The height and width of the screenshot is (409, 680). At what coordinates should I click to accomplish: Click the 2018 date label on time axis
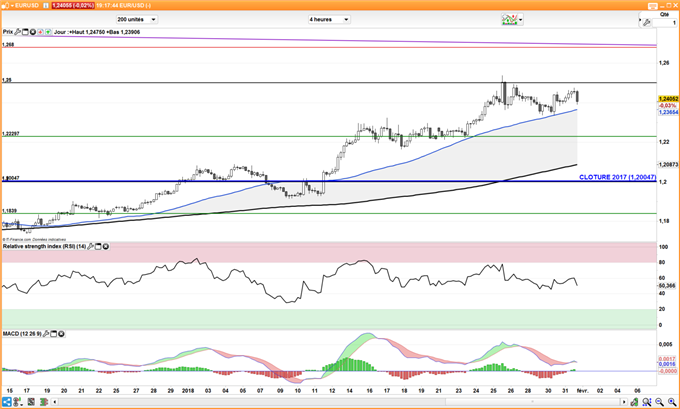click(188, 391)
